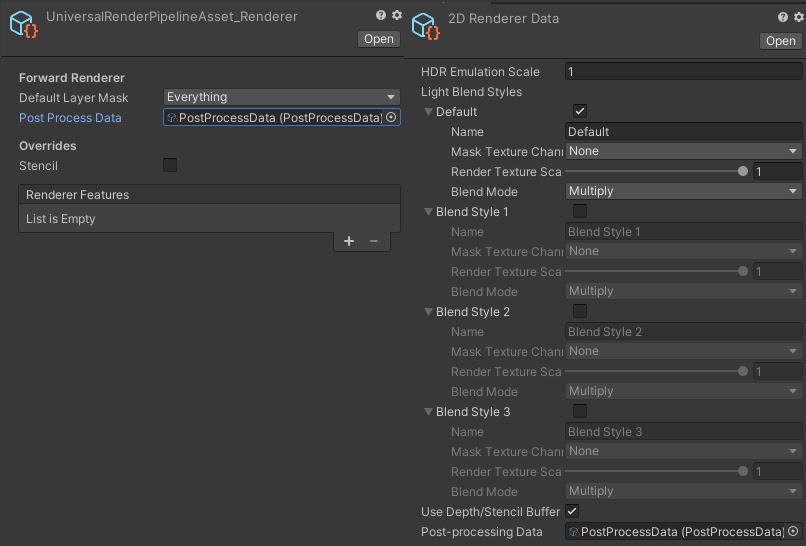Image resolution: width=806 pixels, height=546 pixels.
Task: Click the 'Light Blend Styles' label
Action: tap(471, 92)
